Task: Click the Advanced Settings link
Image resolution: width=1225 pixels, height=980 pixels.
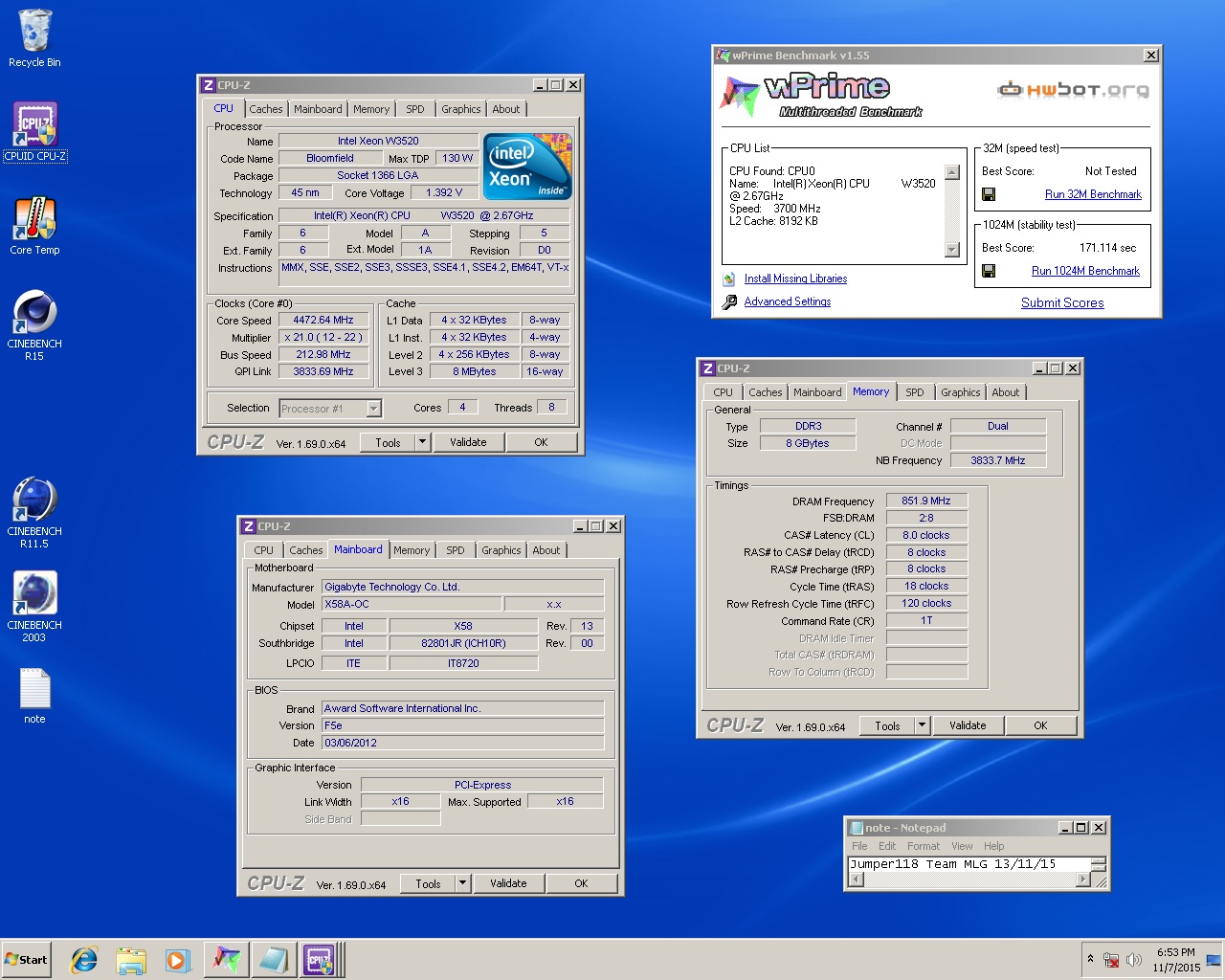Action: coord(788,301)
